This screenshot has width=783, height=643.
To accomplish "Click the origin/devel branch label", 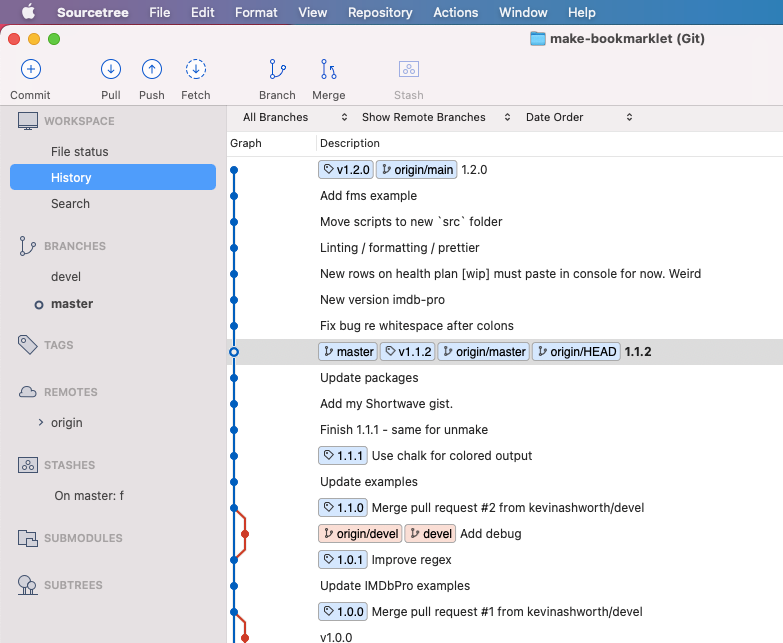I will pyautogui.click(x=360, y=534).
